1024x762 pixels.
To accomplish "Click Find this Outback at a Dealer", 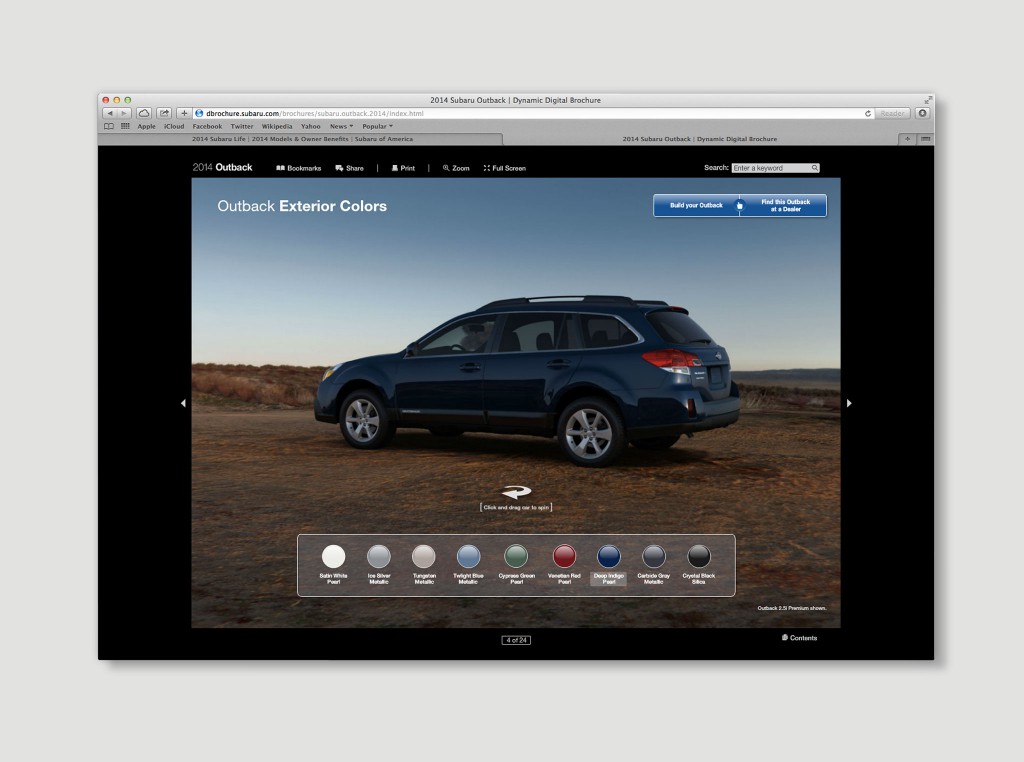I will pyautogui.click(x=785, y=206).
